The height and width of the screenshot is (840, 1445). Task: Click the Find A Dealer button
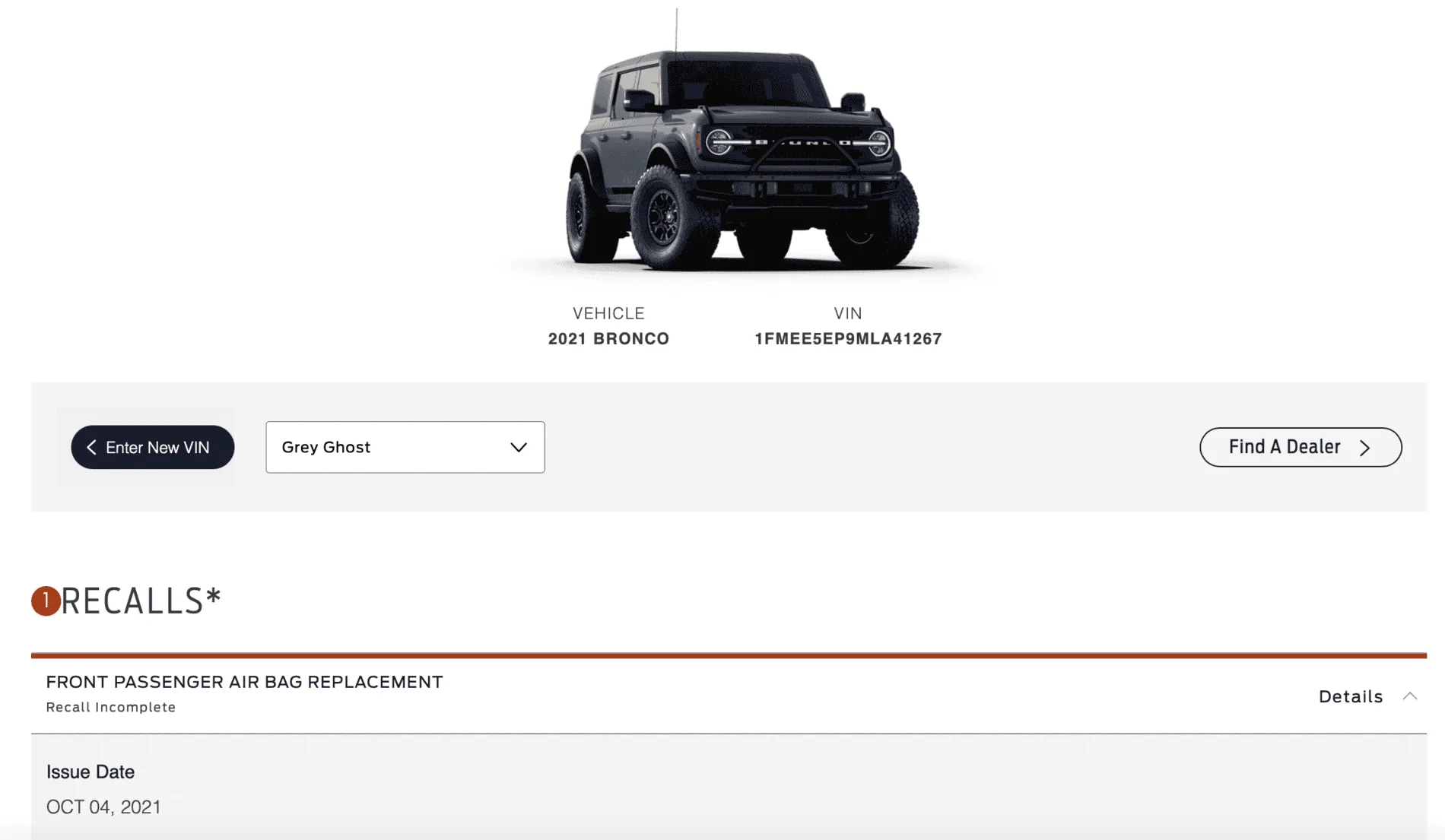1300,447
